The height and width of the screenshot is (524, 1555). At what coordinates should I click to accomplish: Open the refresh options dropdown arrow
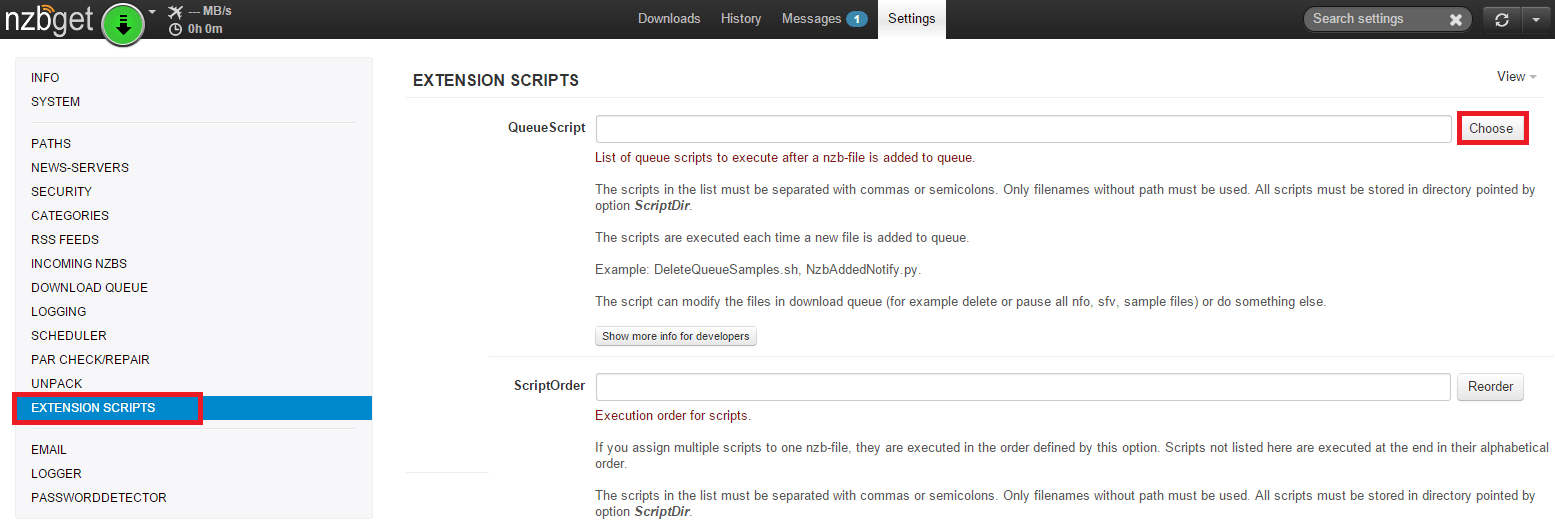tap(1535, 19)
